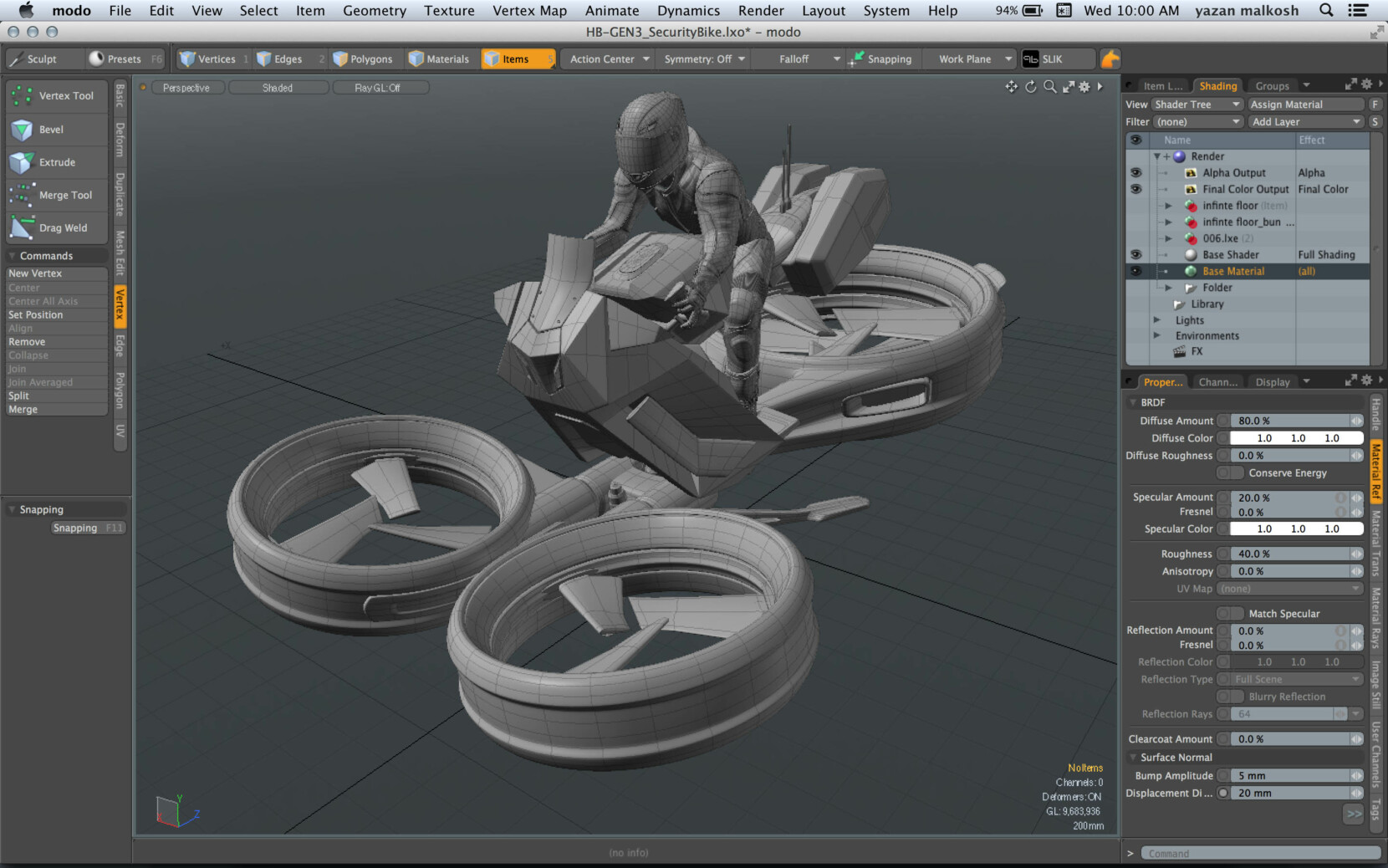Switch to the Groups tab
The height and width of the screenshot is (868, 1388).
[1272, 84]
